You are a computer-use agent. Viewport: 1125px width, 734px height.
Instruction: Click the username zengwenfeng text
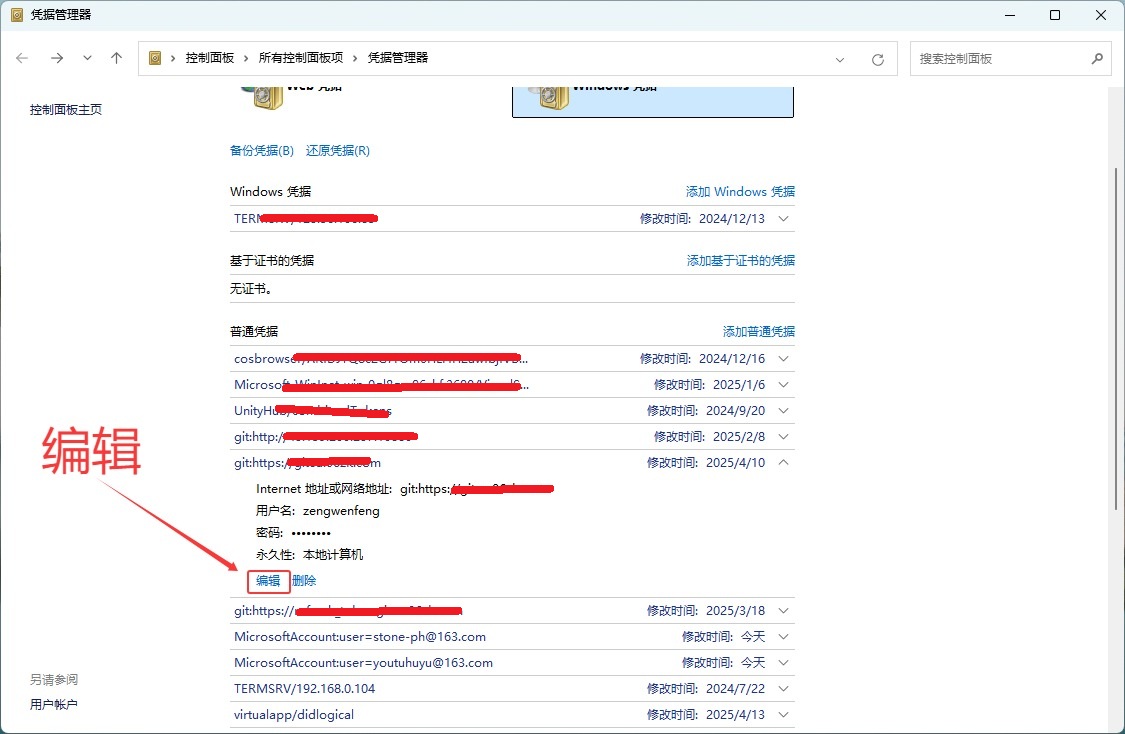point(341,511)
